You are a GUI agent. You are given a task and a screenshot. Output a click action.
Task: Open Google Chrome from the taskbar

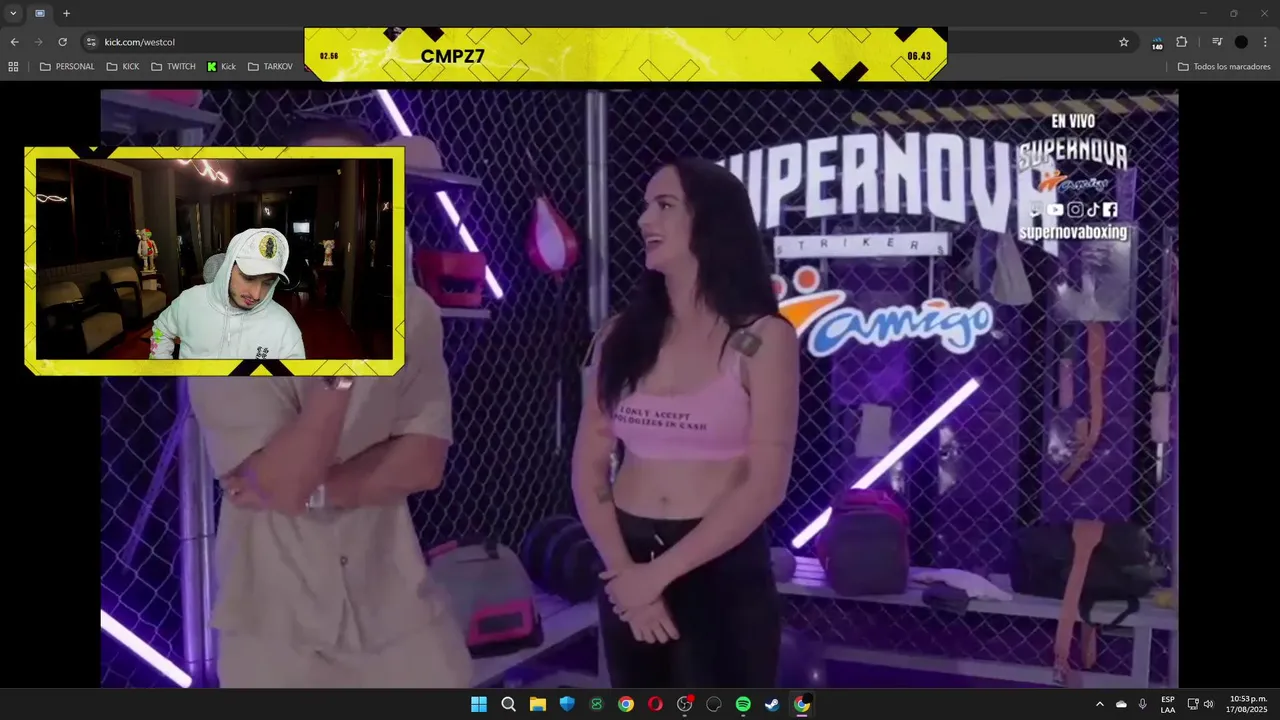(x=626, y=704)
